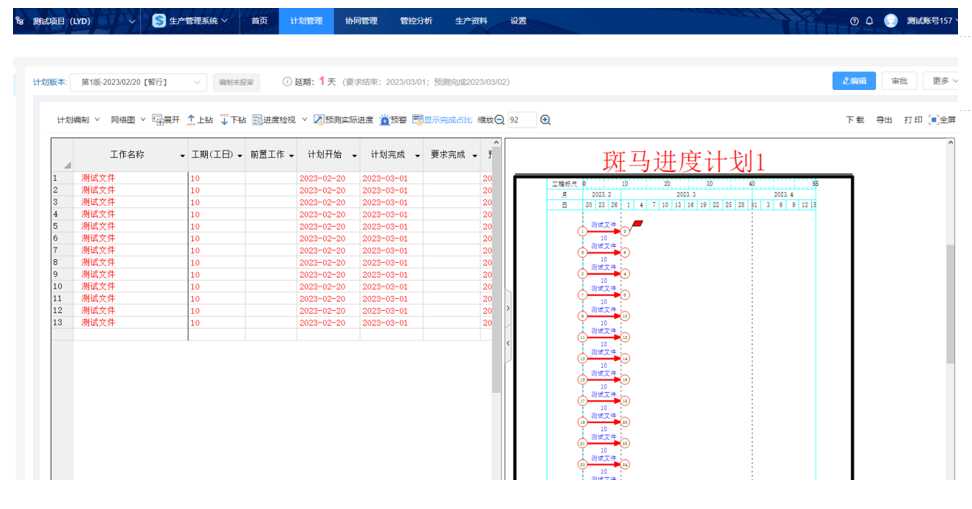Viewport: 972px width, 509px height.
Task: Click the 预警 alarm bell icon
Action: click(384, 120)
